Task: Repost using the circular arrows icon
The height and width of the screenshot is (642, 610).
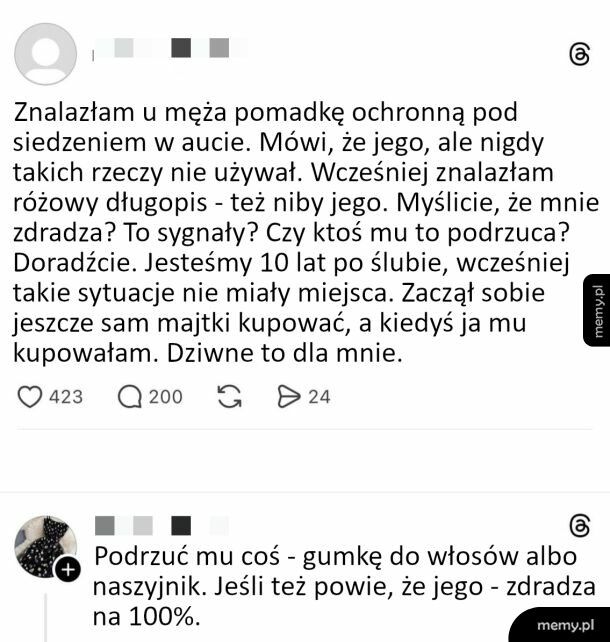Action: tap(230, 397)
